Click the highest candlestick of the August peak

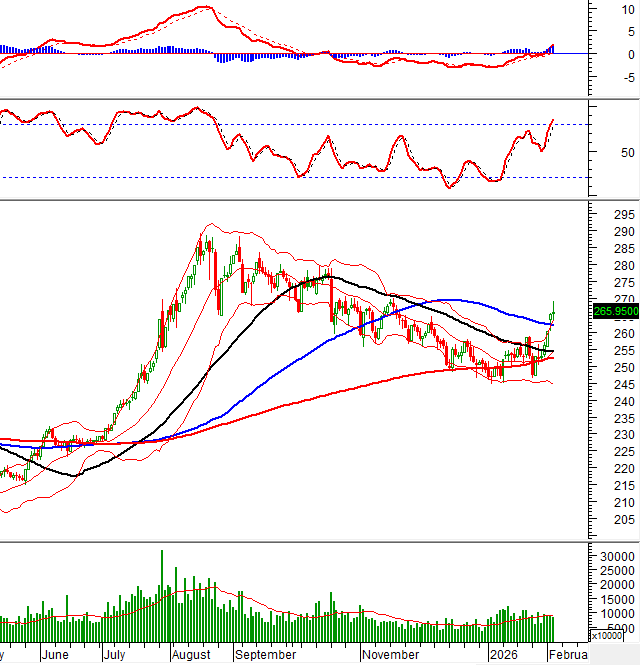pyautogui.click(x=210, y=233)
